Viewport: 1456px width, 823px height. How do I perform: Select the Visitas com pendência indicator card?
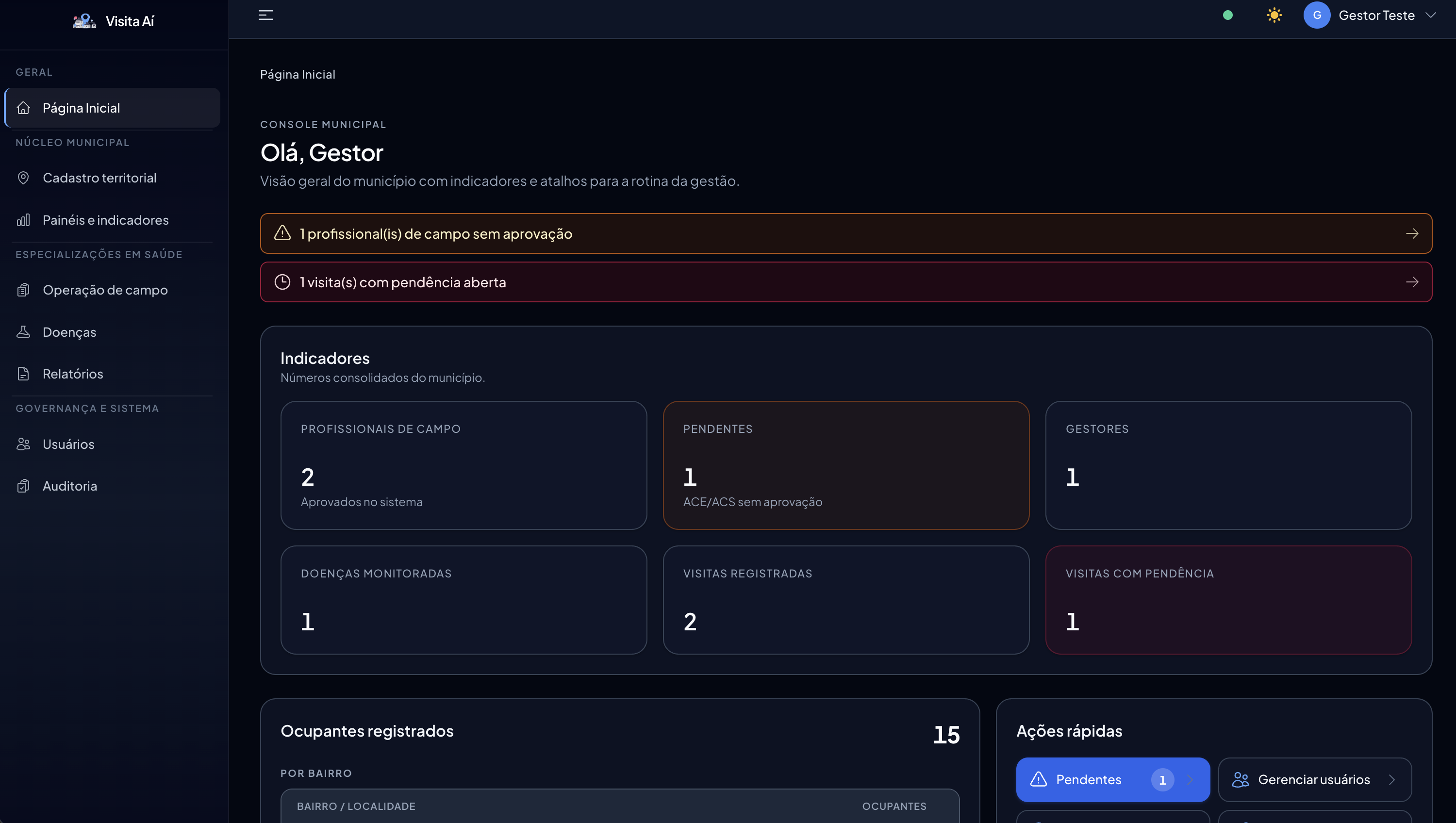[1228, 600]
